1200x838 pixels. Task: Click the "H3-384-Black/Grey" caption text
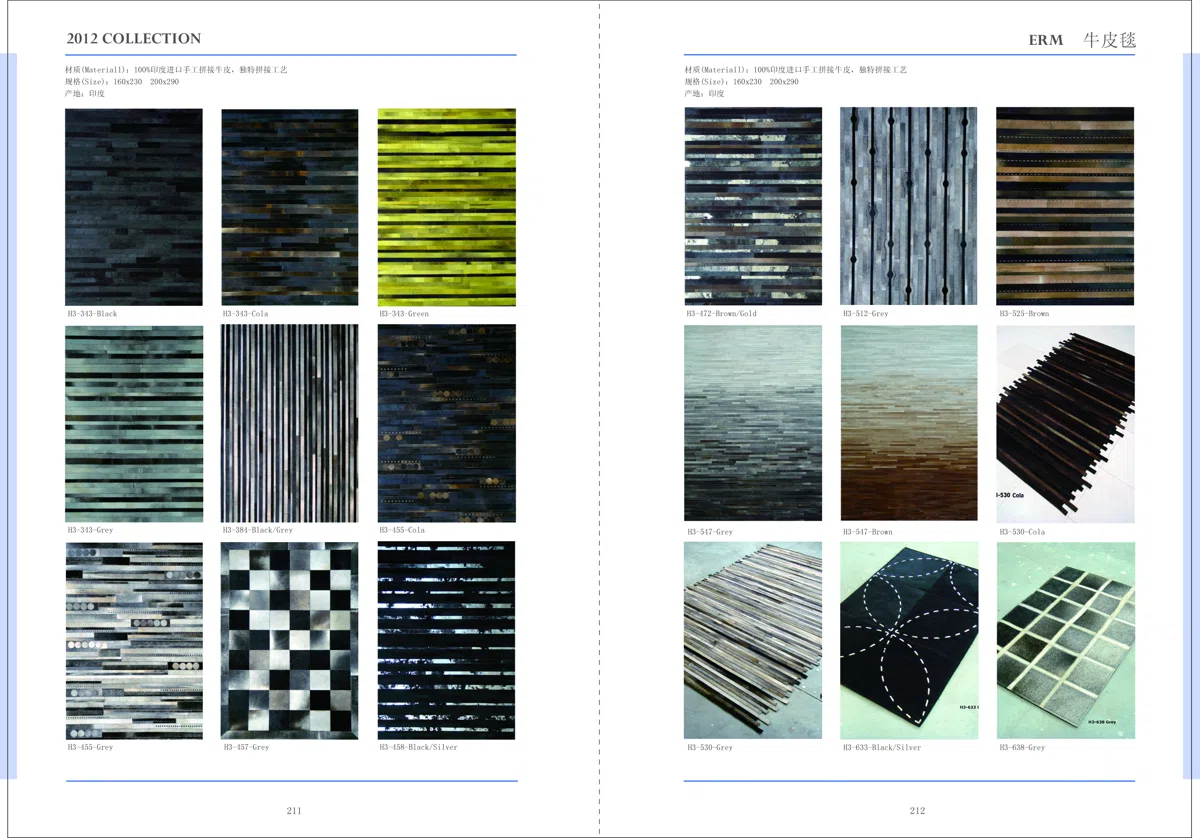(x=259, y=530)
